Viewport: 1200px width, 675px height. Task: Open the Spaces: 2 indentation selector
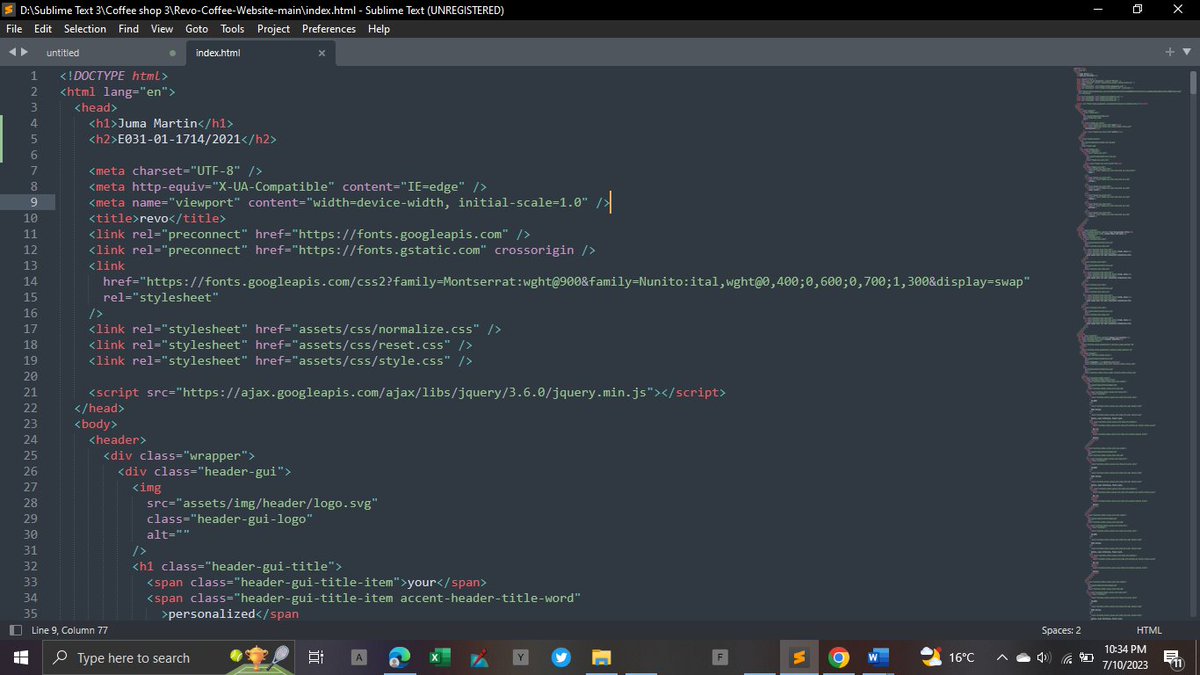(1061, 630)
